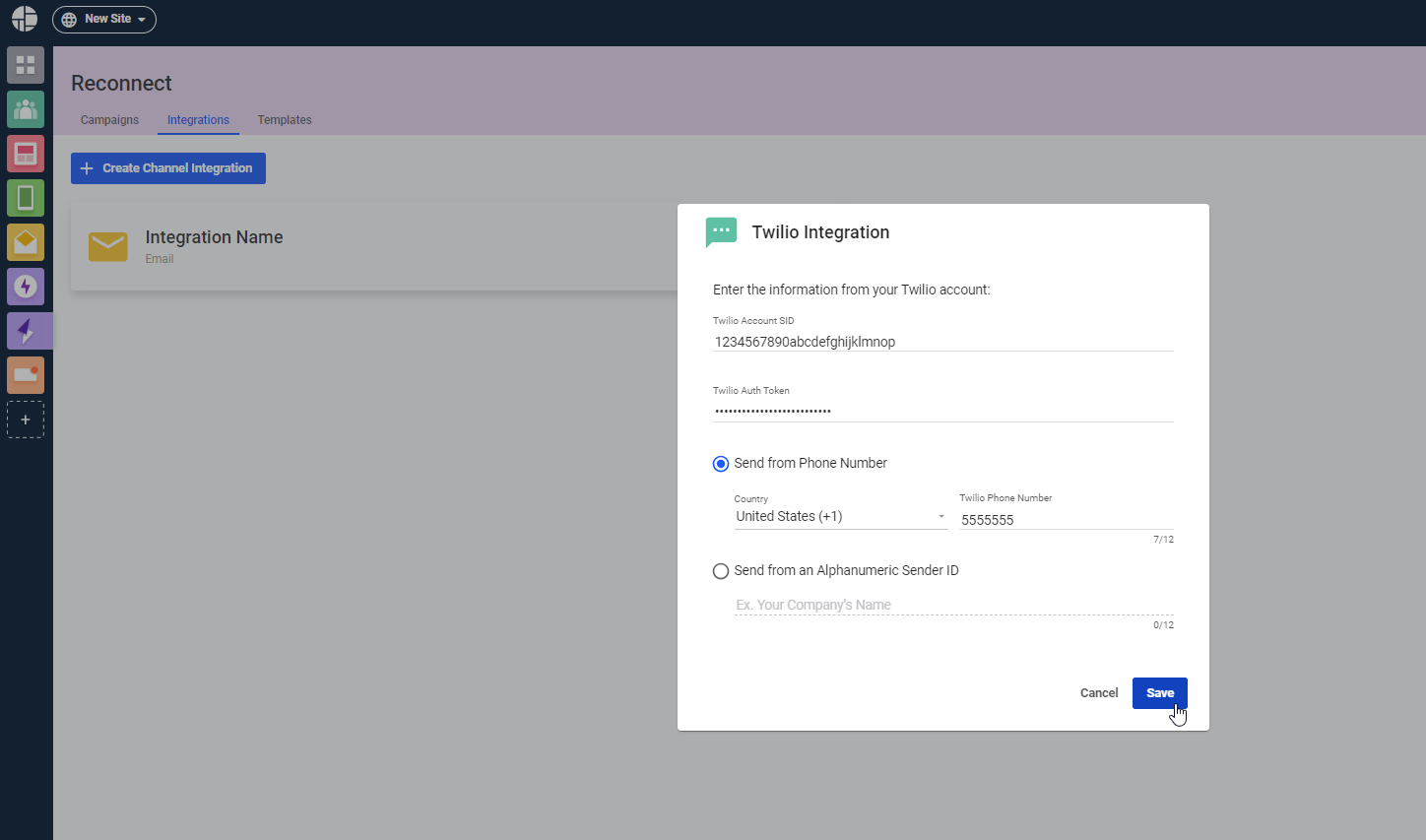Click the Email label under Integration Name
The height and width of the screenshot is (840, 1426).
coord(160,259)
